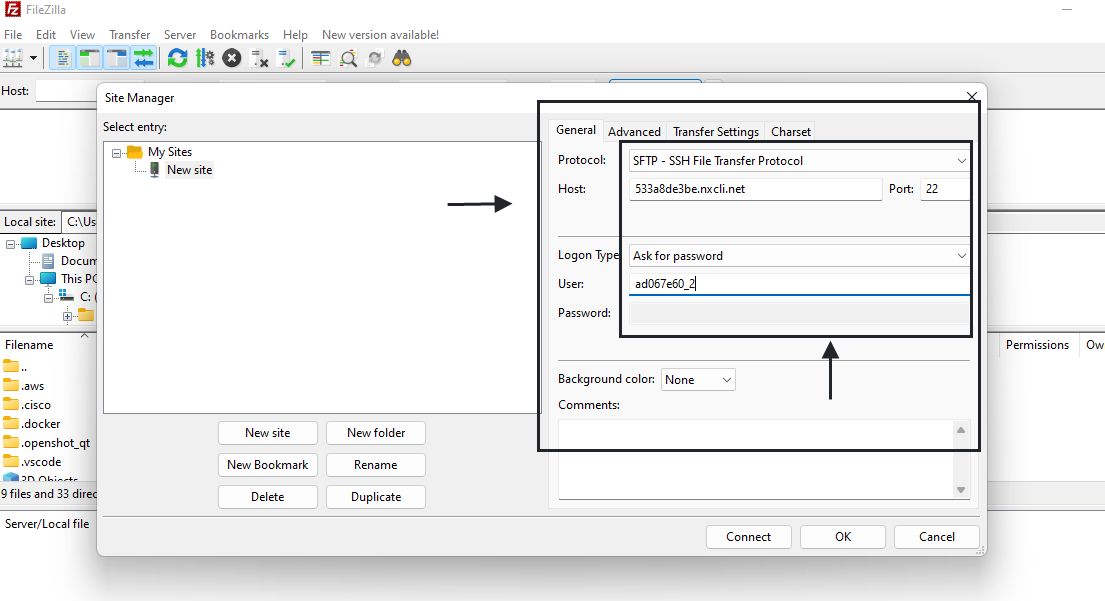Click the Cancel current operation icon

(x=232, y=58)
